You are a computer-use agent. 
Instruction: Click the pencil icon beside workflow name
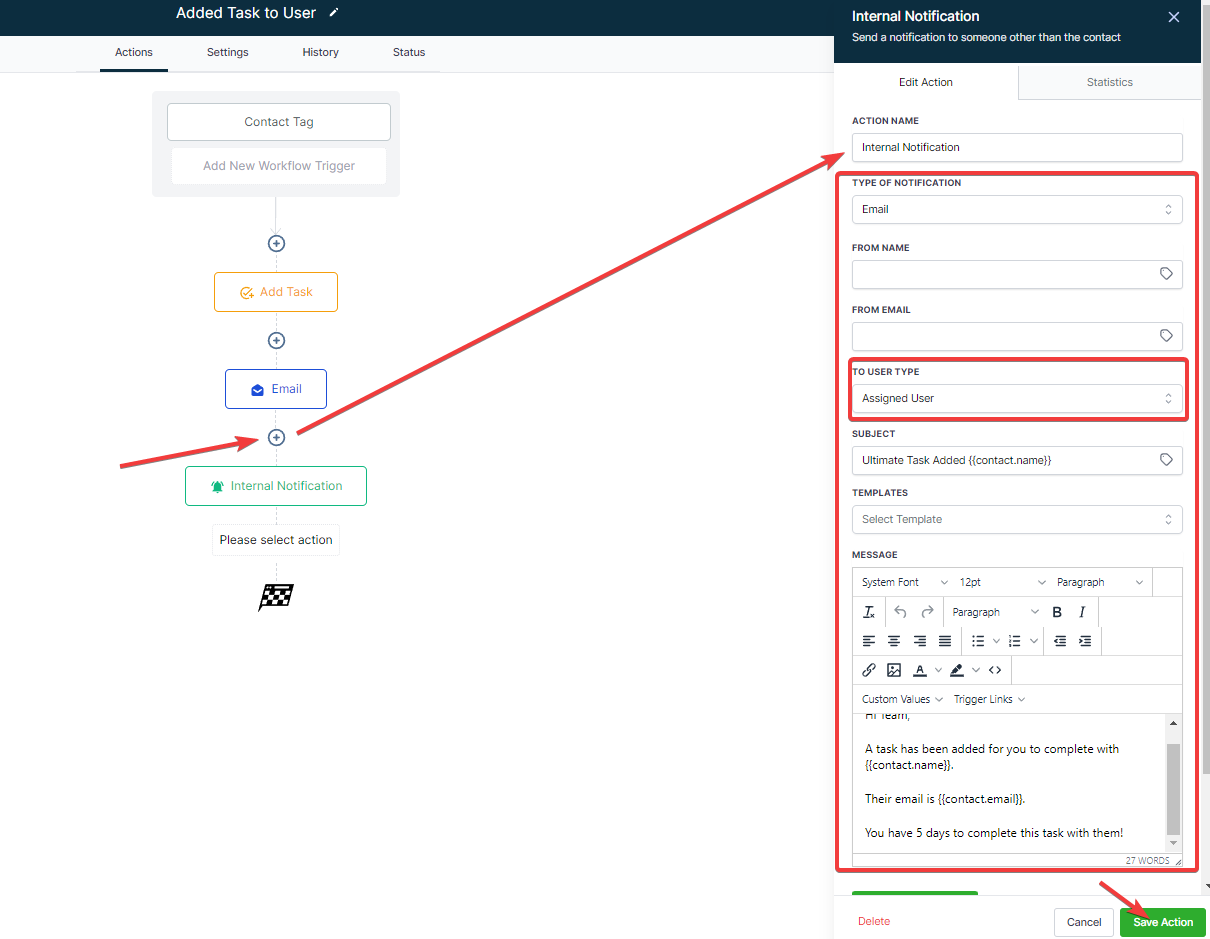[x=334, y=13]
